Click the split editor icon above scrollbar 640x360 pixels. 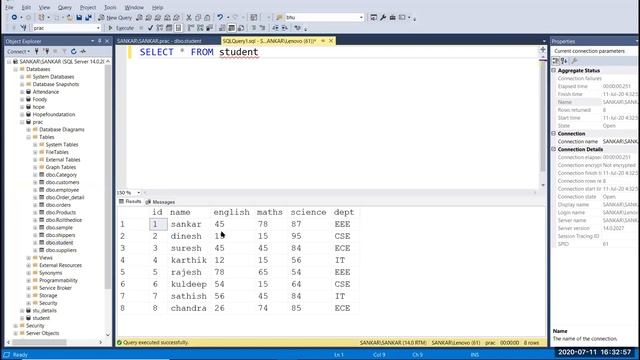(x=542, y=50)
